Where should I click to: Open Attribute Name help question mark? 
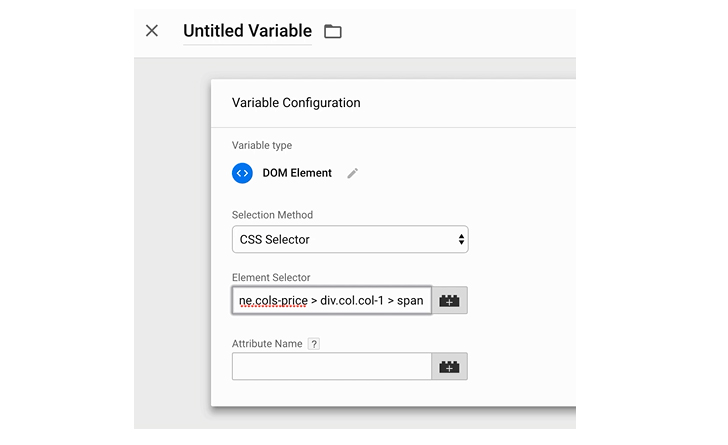(314, 344)
